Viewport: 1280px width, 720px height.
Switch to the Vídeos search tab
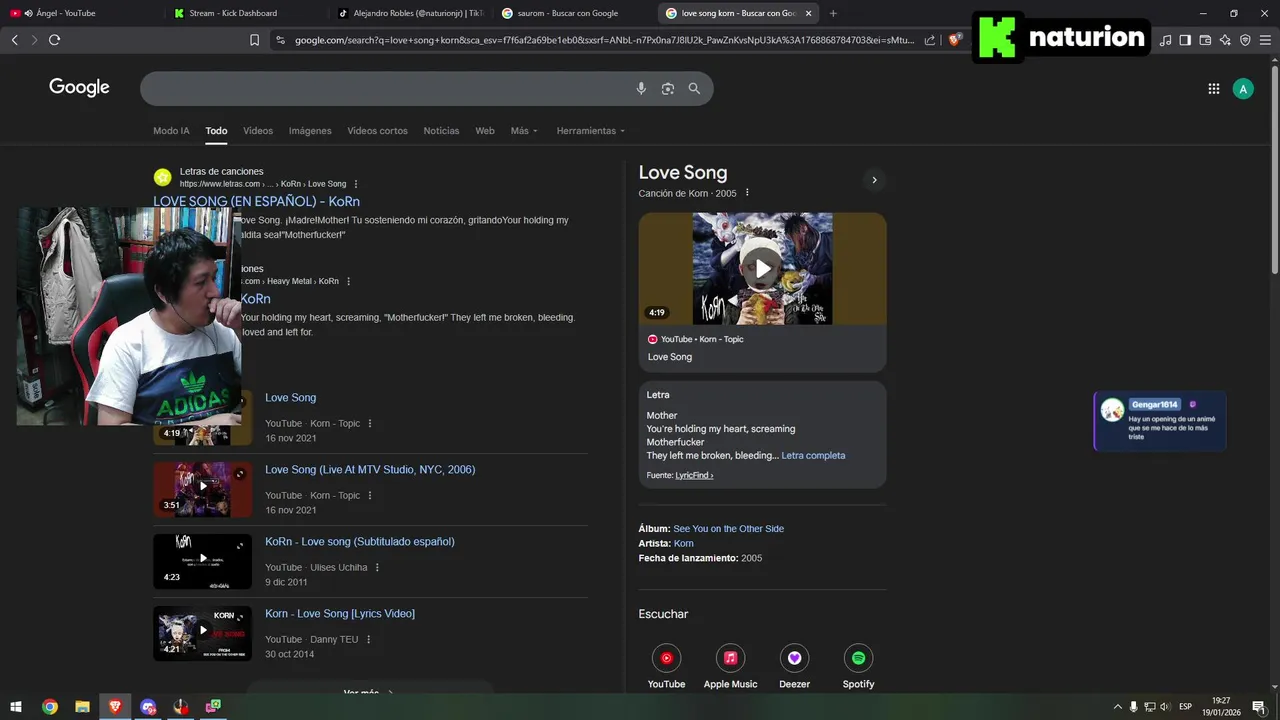258,131
